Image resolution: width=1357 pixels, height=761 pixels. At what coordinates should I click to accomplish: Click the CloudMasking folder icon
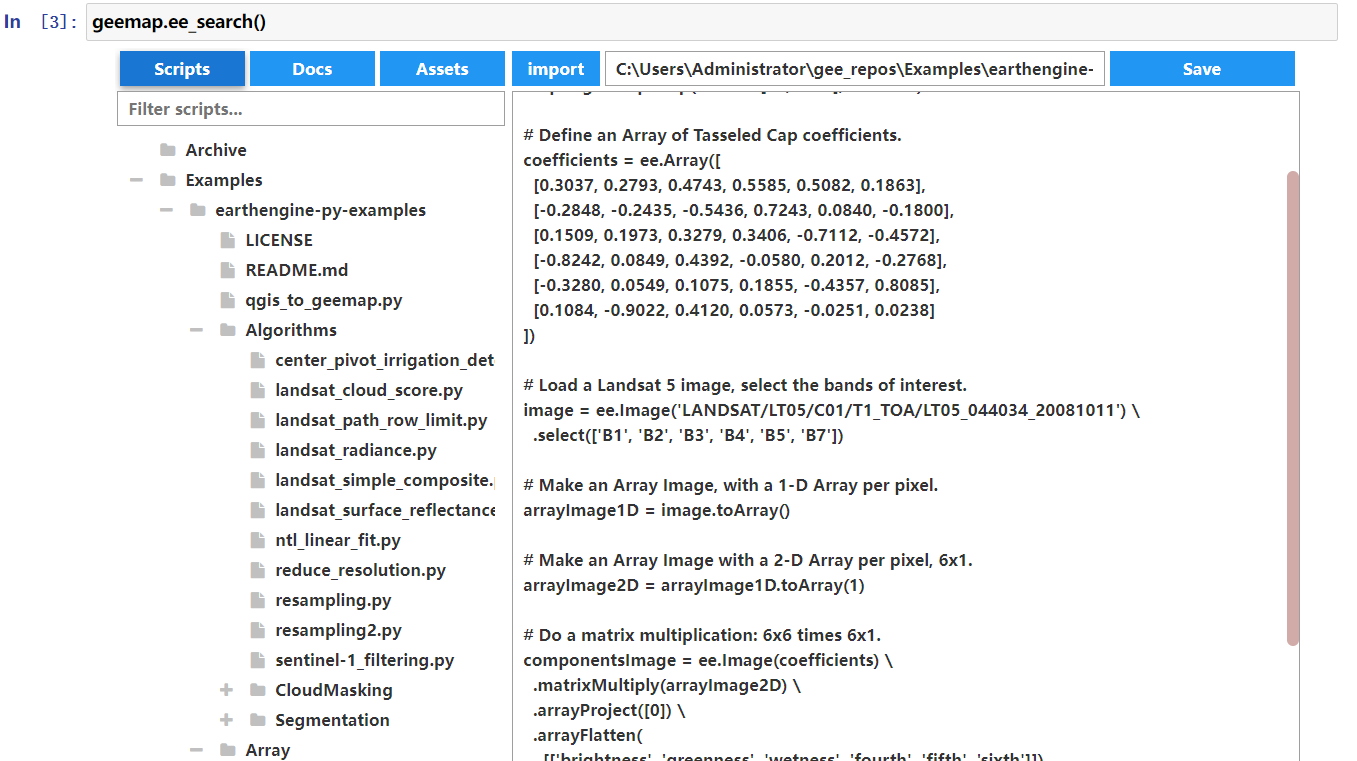coord(258,690)
